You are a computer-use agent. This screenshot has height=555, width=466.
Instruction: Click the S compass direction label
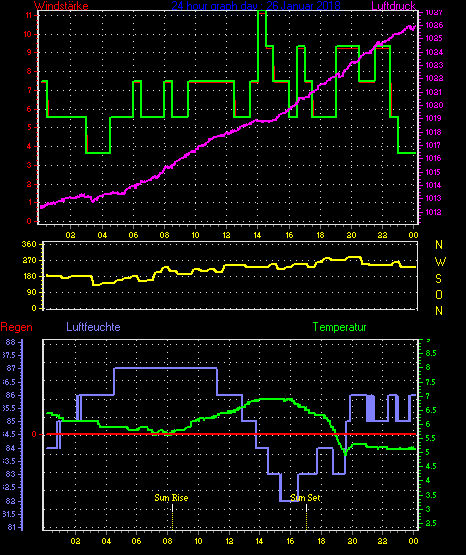click(438, 279)
